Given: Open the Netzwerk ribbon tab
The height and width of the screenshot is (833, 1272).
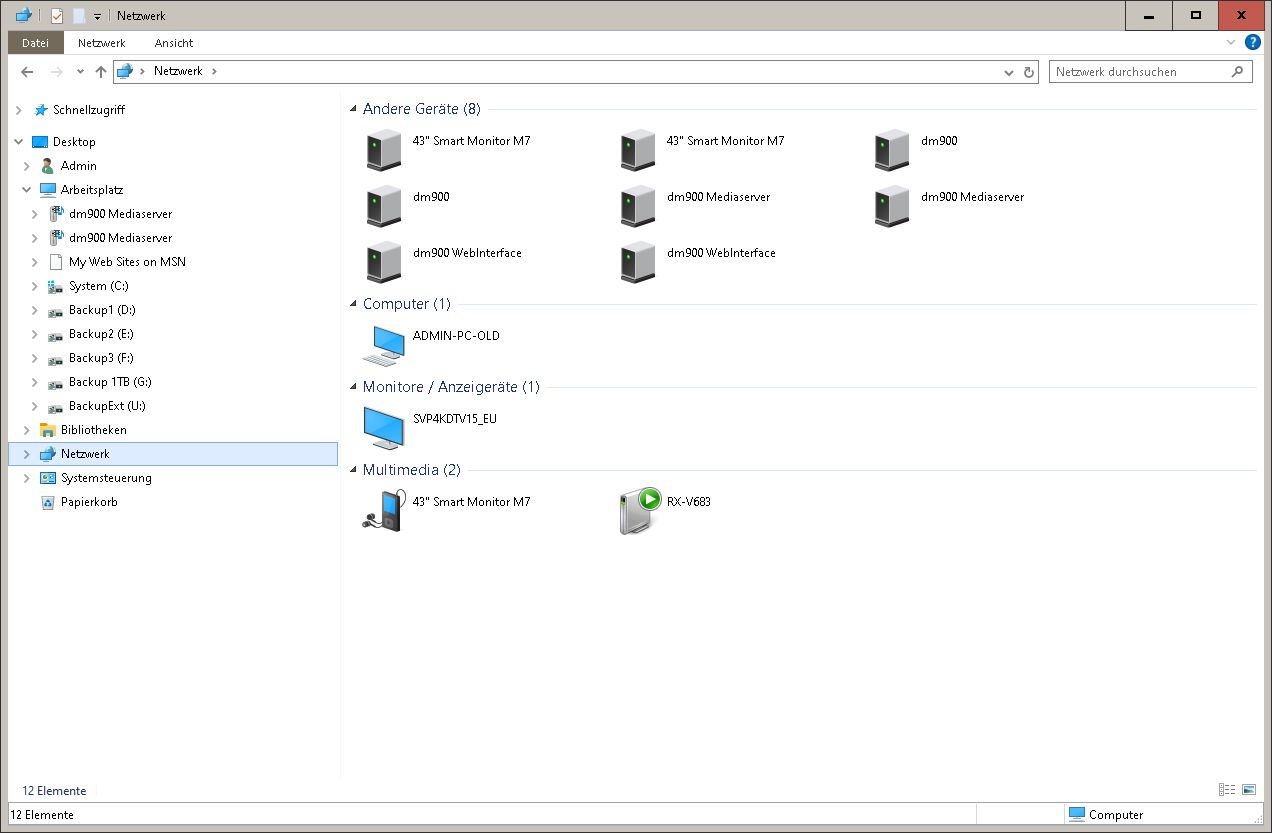Looking at the screenshot, I should click(x=102, y=43).
